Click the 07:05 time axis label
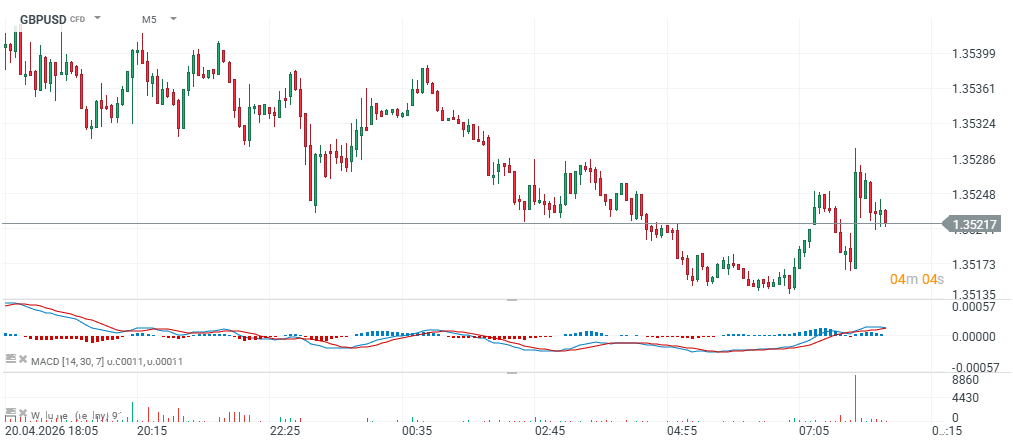Image resolution: width=1013 pixels, height=447 pixels. click(x=815, y=432)
